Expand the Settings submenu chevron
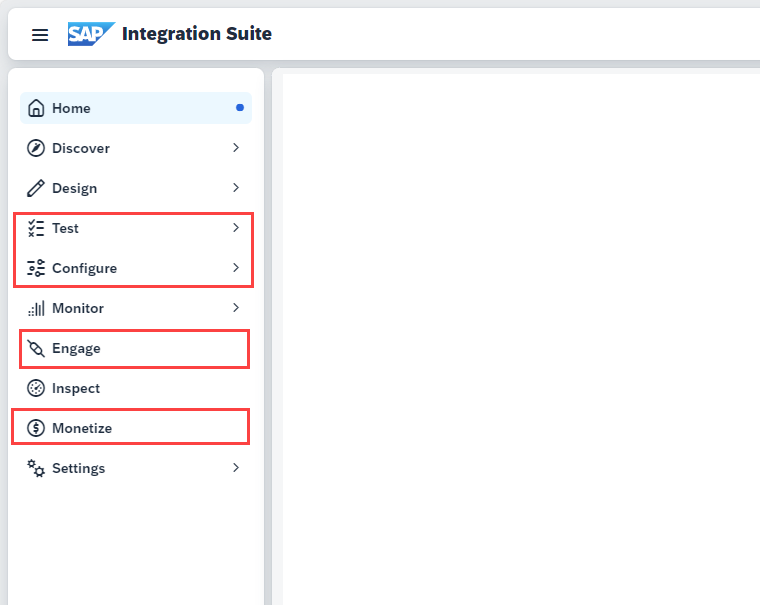Viewport: 760px width, 607px height. point(236,468)
